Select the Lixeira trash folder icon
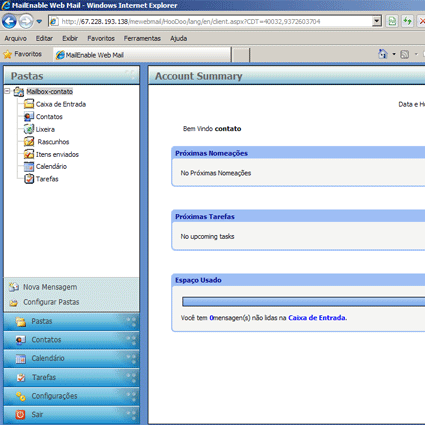 click(x=29, y=129)
